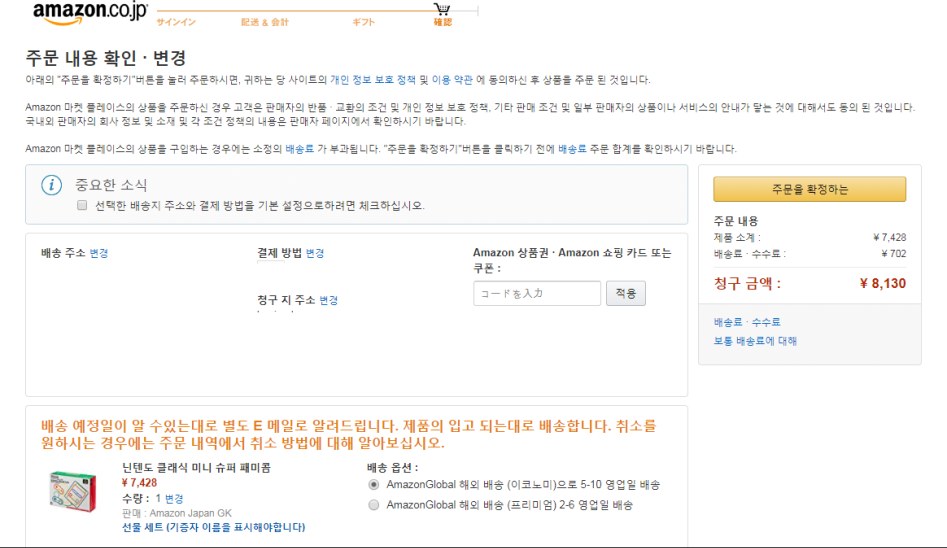Screen dimensions: 947x548
Task: Click 변경 next to 결제 방법
Action: (x=315, y=253)
